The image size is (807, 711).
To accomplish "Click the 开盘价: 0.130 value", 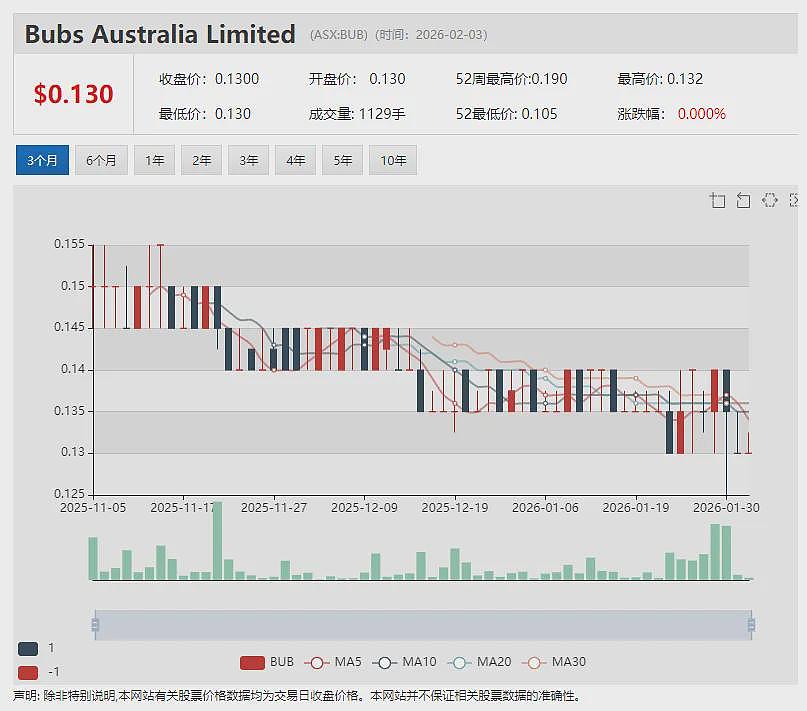I will [x=357, y=79].
